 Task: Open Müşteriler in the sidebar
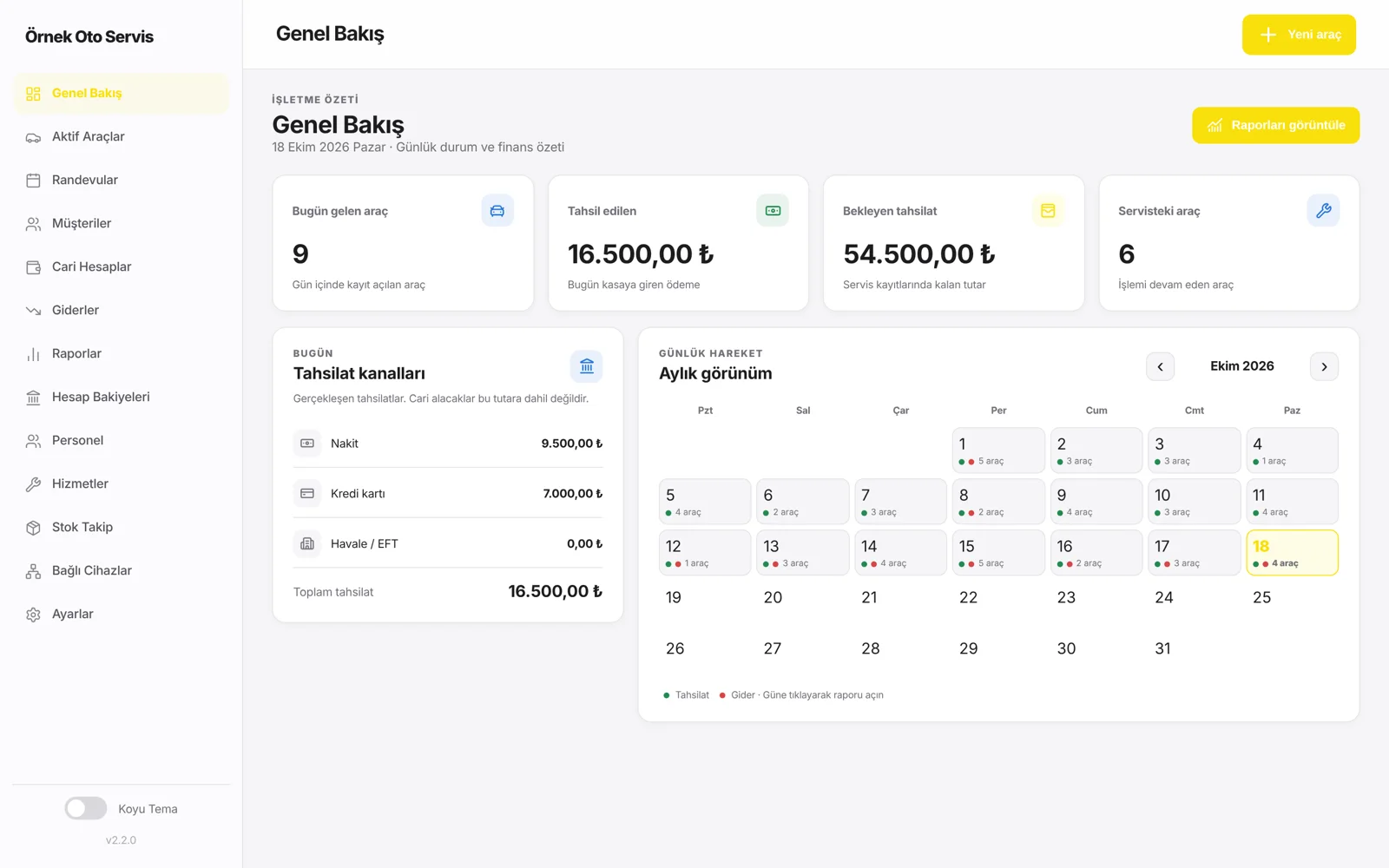point(122,223)
